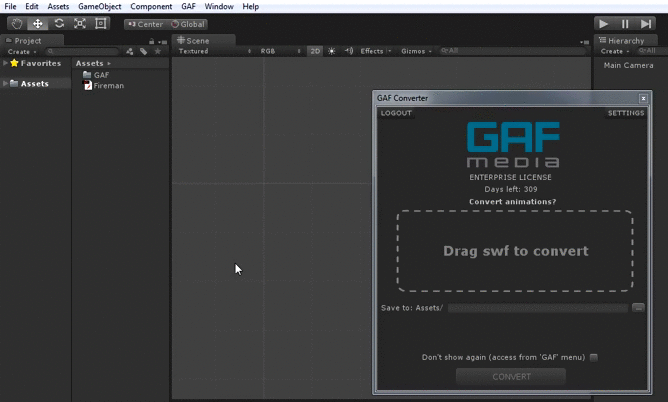Click the favorite star icon in Project toolbar
Screen dimensions: 668x402
tap(158, 52)
